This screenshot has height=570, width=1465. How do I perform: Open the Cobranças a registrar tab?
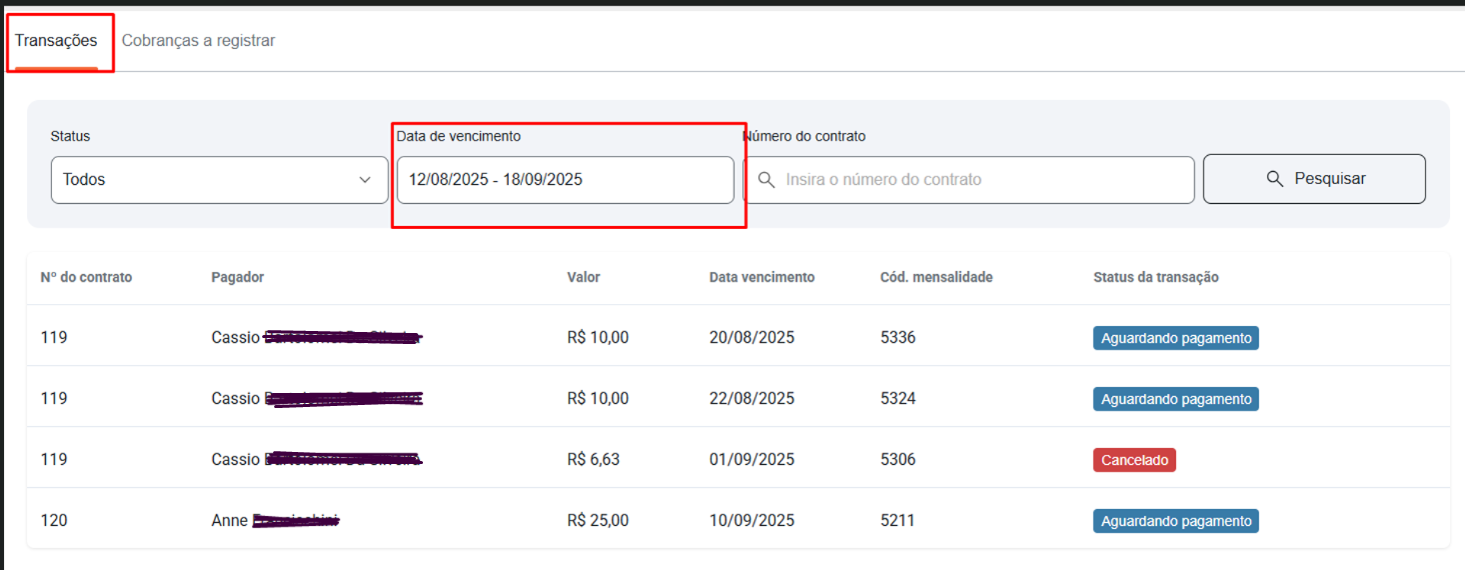point(198,41)
